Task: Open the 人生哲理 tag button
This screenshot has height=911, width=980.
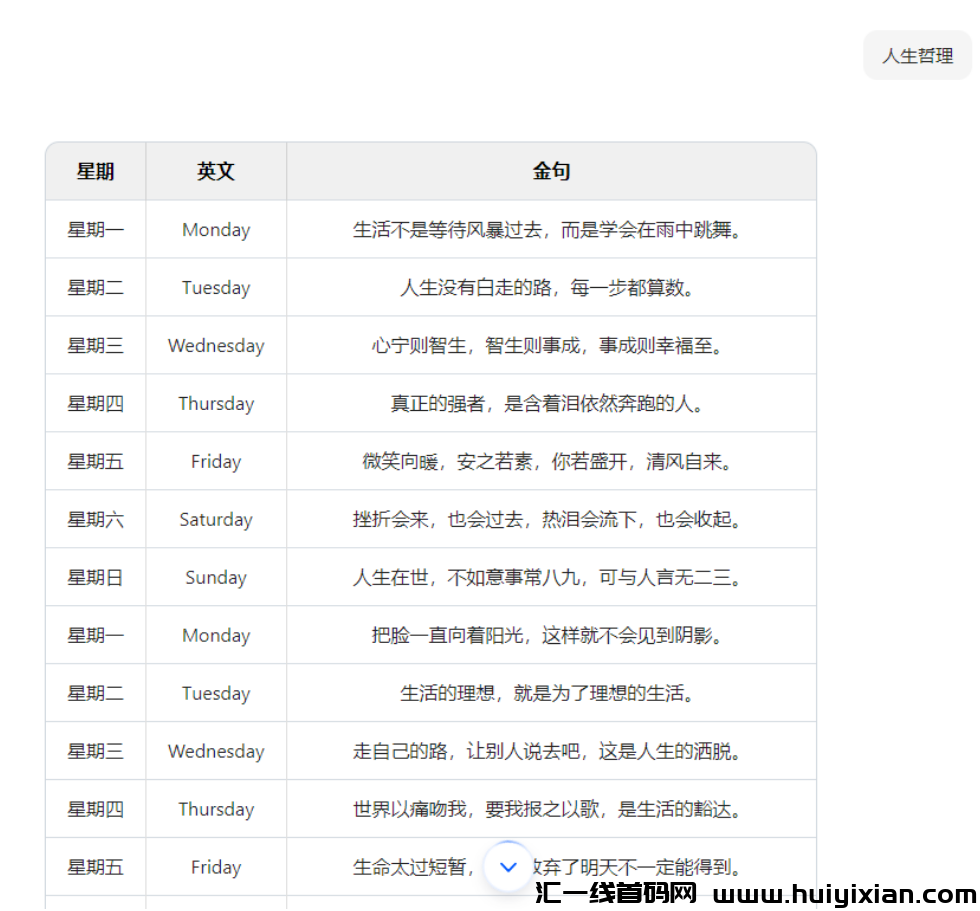Action: (x=917, y=55)
